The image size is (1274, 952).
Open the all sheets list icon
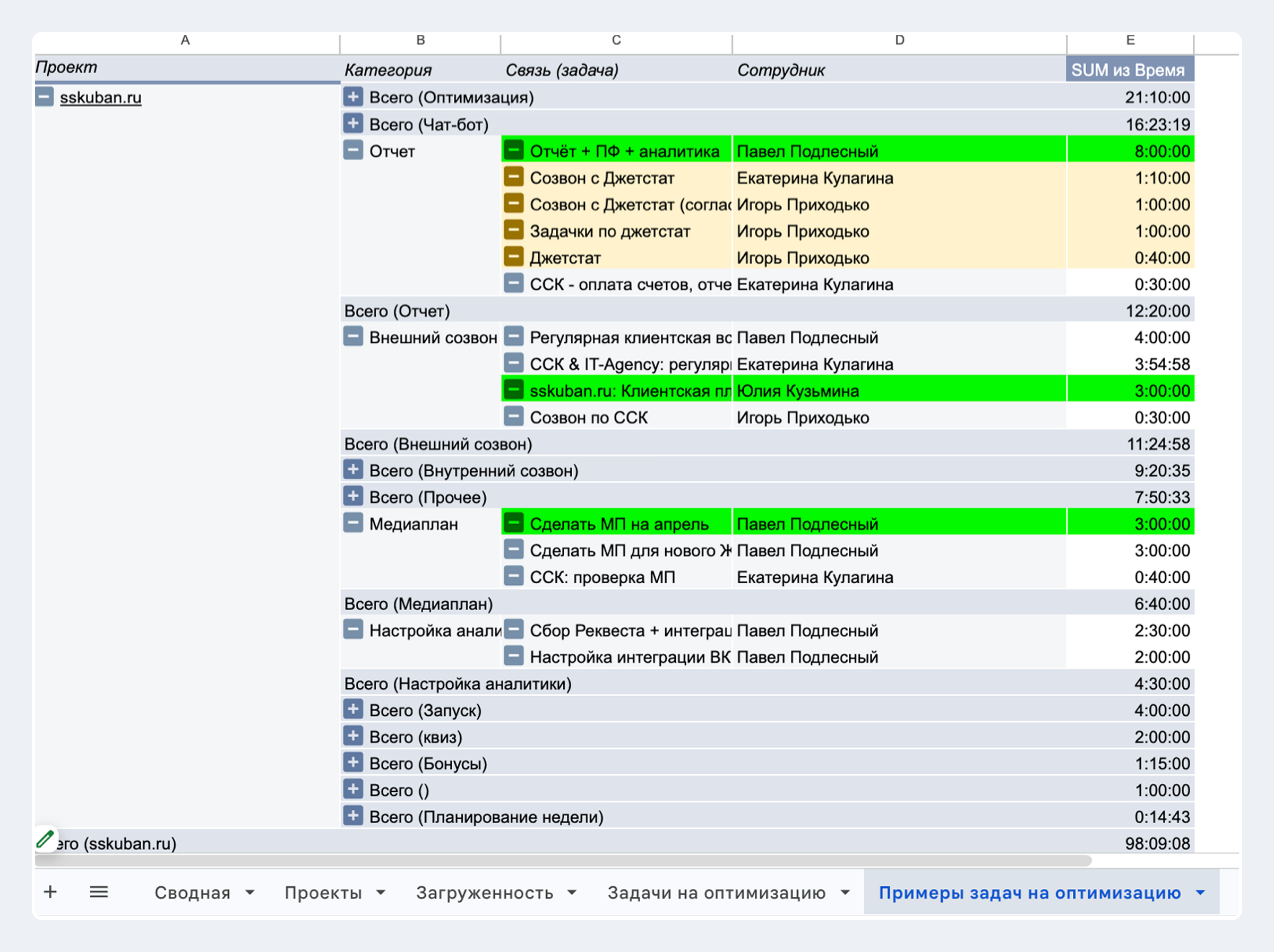point(99,892)
